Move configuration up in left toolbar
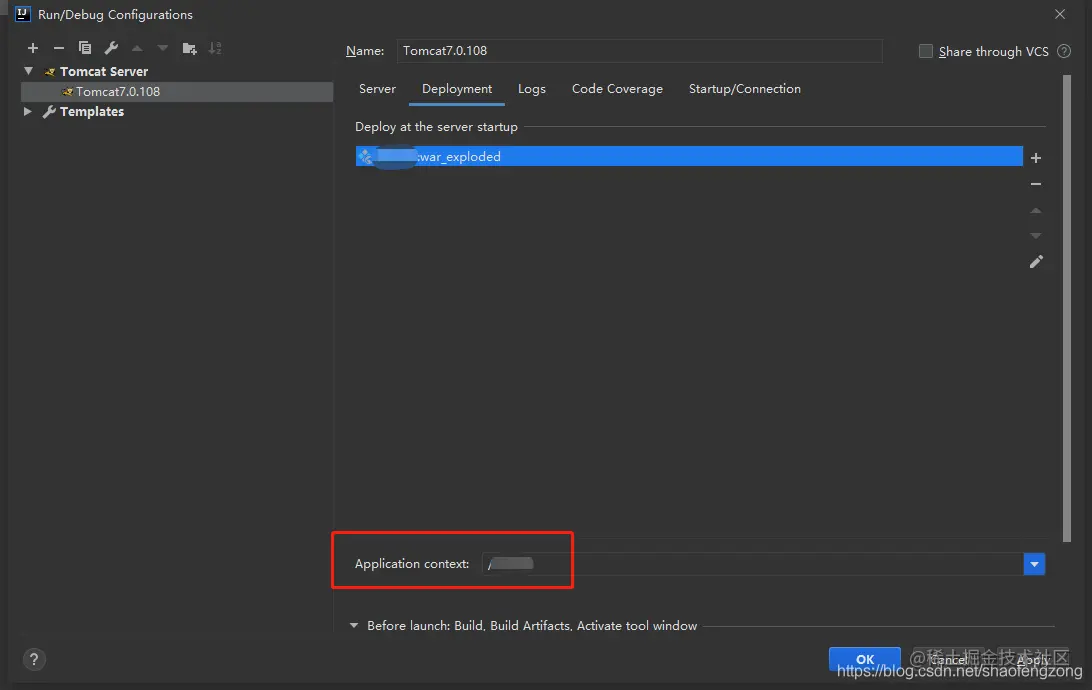The width and height of the screenshot is (1092, 690). coord(137,48)
